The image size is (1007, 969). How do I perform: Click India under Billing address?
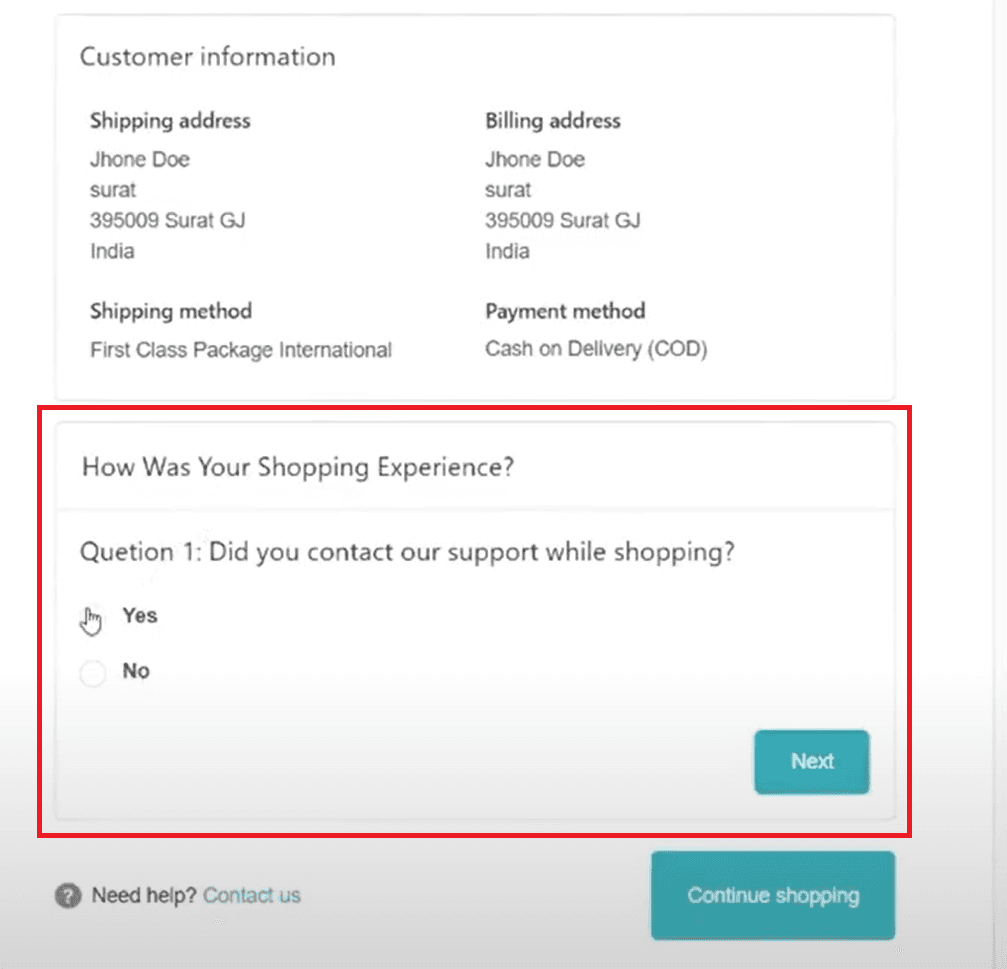click(x=507, y=251)
